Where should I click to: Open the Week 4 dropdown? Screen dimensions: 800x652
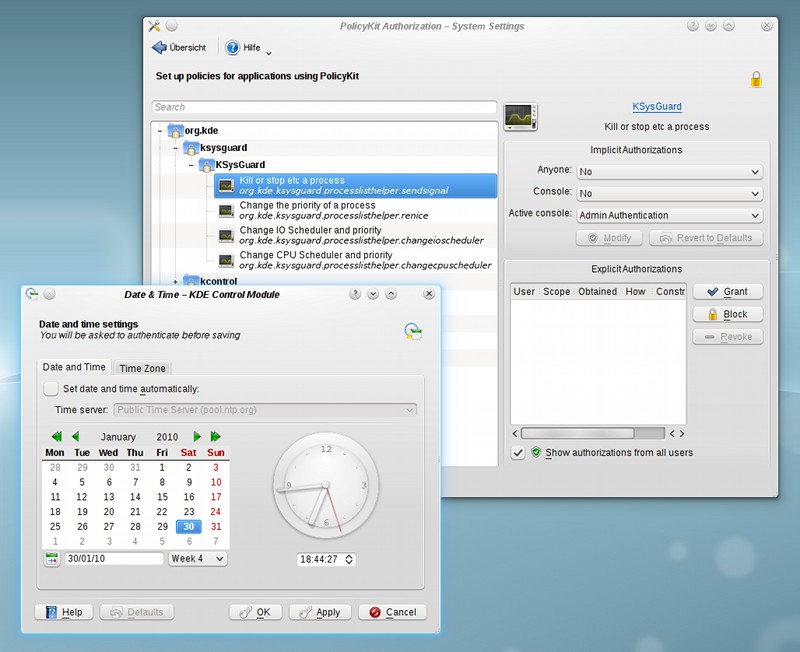(198, 559)
